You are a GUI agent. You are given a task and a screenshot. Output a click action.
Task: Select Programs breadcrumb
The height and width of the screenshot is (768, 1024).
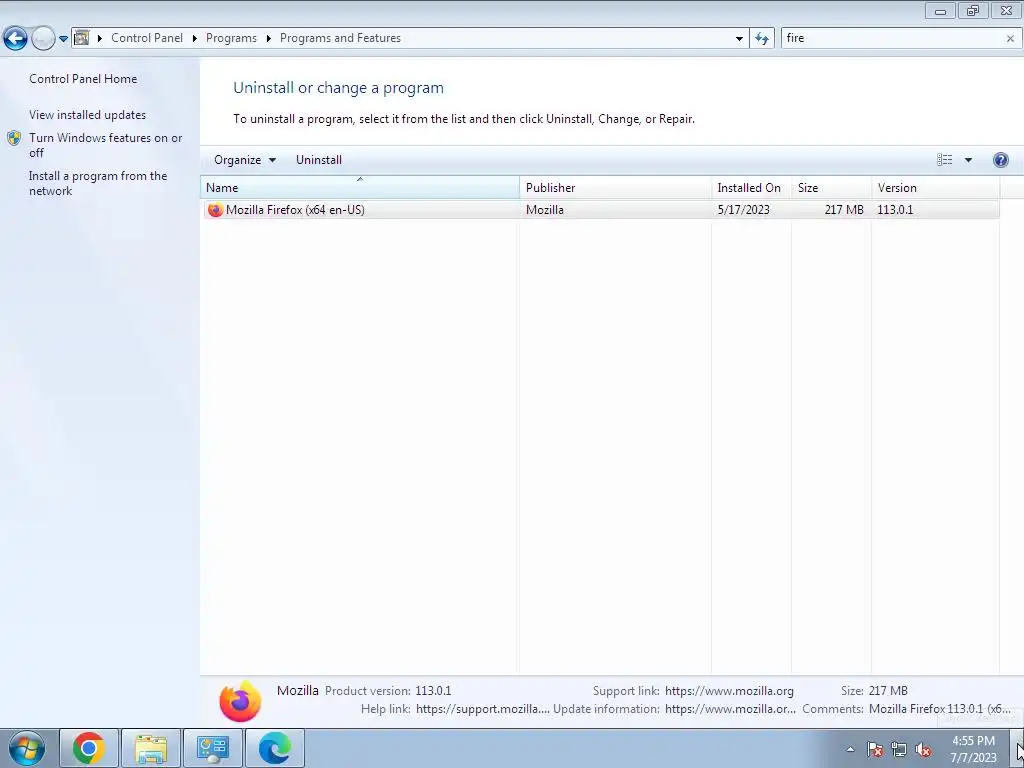[231, 38]
